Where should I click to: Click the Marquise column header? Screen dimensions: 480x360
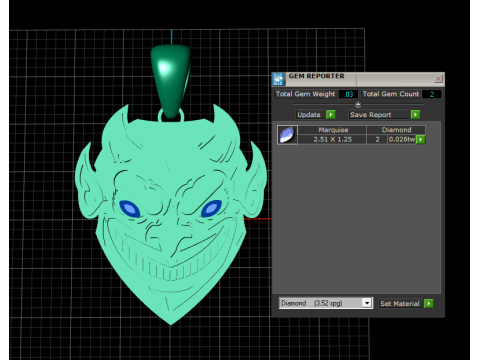[332, 130]
